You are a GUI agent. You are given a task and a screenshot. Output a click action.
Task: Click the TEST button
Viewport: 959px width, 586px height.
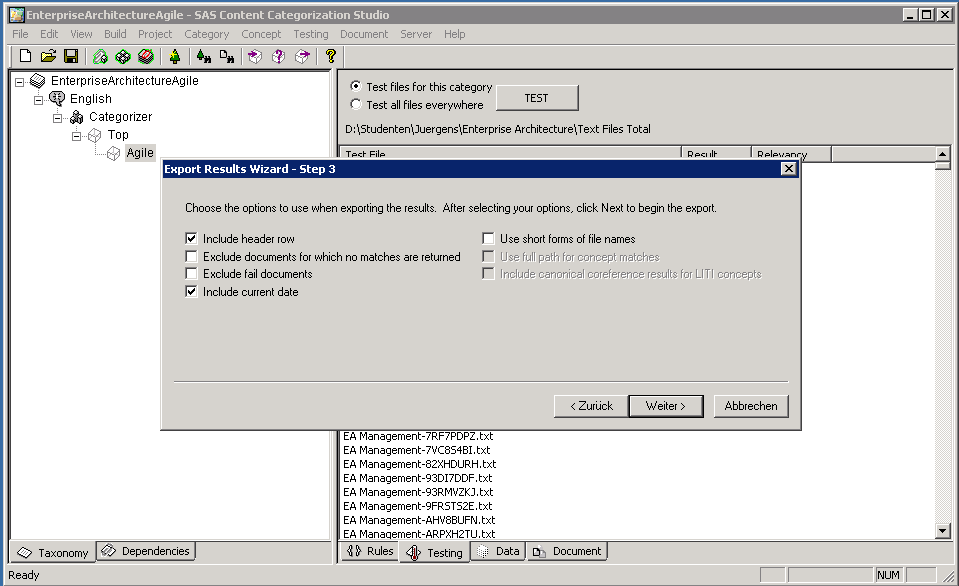click(x=536, y=98)
